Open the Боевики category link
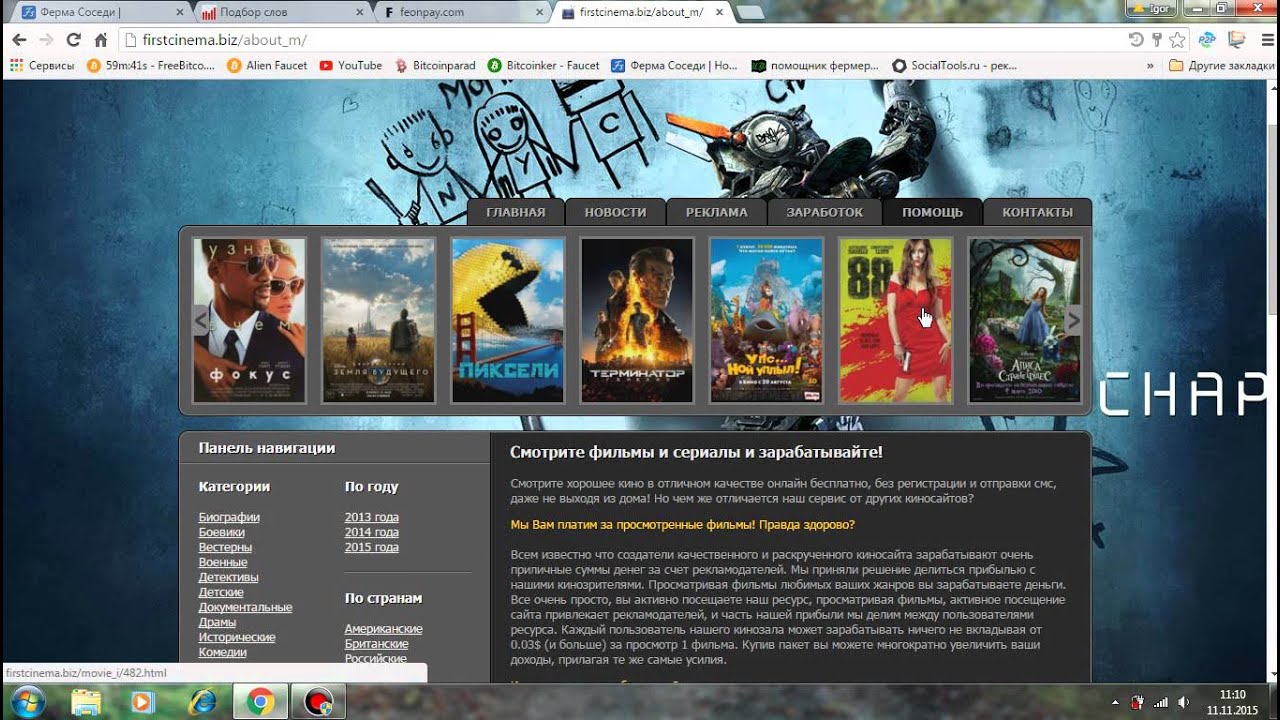1280x720 pixels. click(x=222, y=532)
